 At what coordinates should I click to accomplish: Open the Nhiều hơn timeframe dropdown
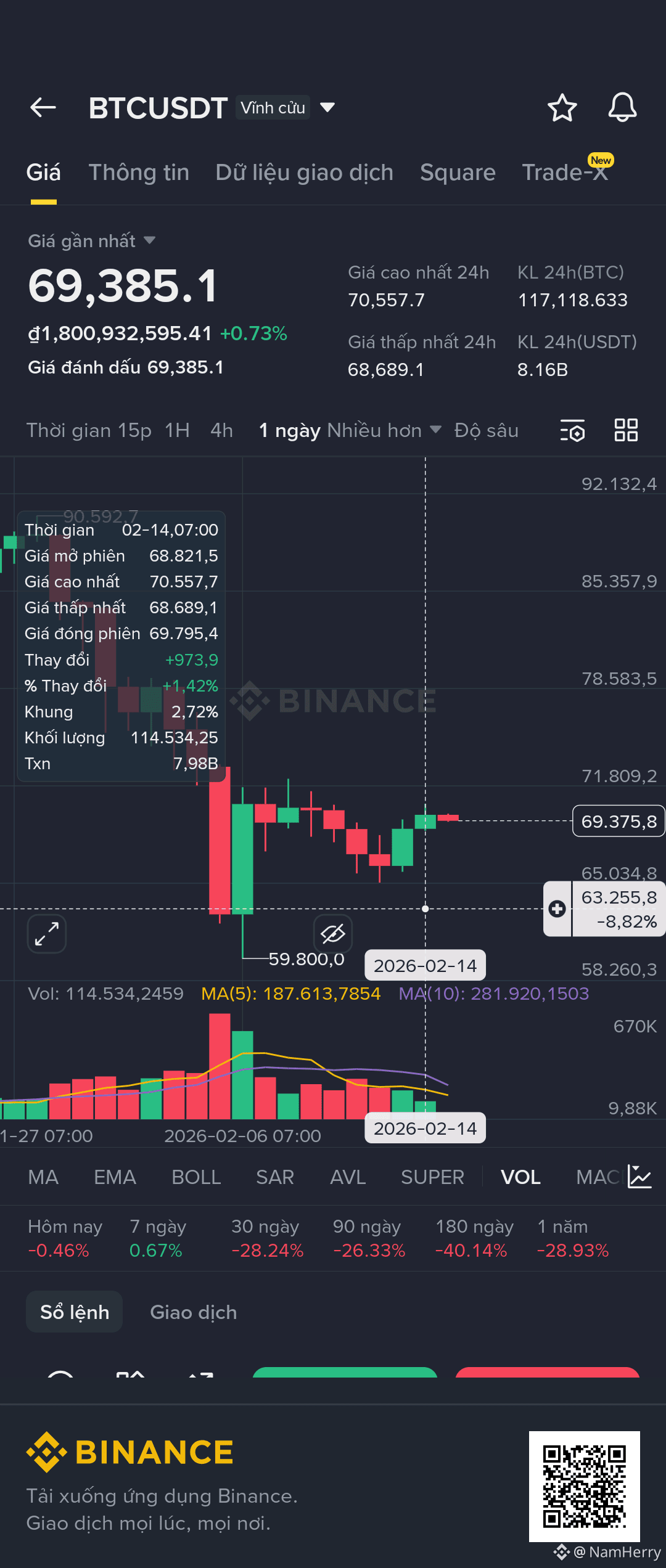384,430
